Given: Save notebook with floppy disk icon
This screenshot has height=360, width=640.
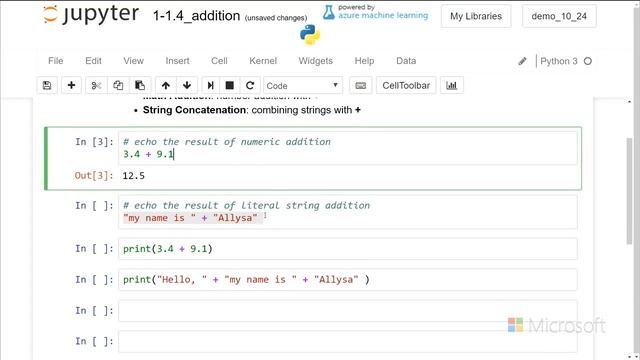Looking at the screenshot, I should pyautogui.click(x=47, y=85).
